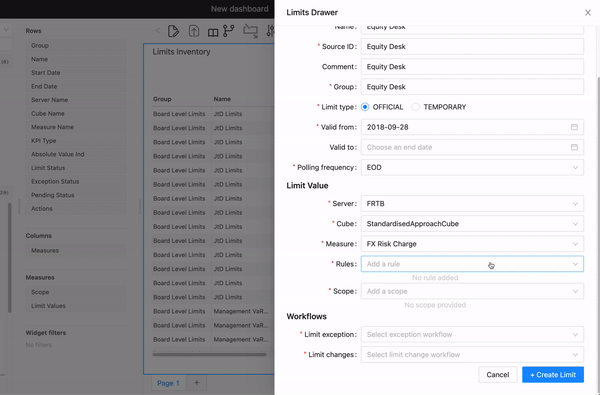Open the Rules 'Add a rule' dropdown

click(x=472, y=264)
